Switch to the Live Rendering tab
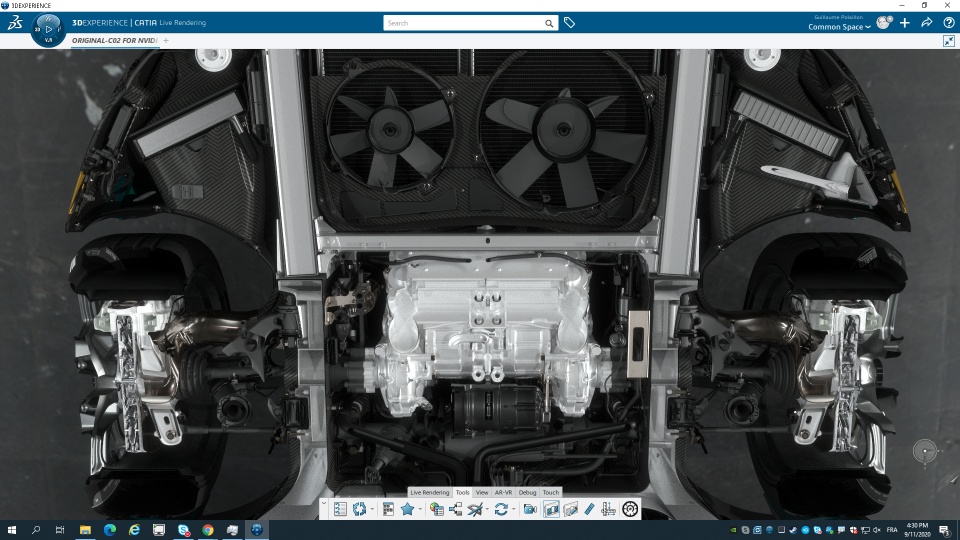Viewport: 960px width, 540px height. coord(430,492)
